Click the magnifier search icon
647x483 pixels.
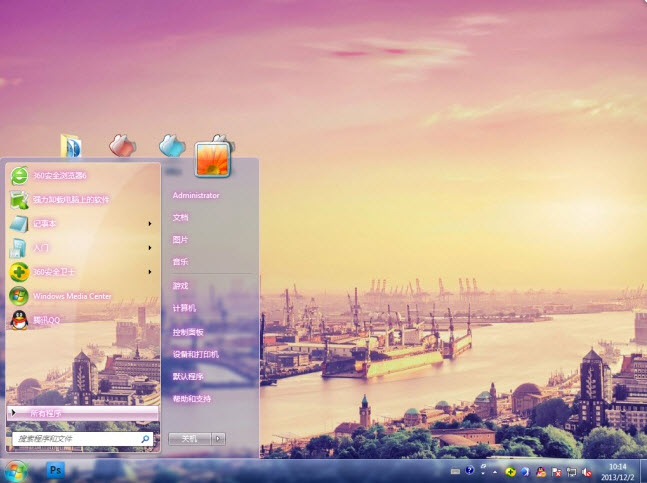pyautogui.click(x=145, y=439)
